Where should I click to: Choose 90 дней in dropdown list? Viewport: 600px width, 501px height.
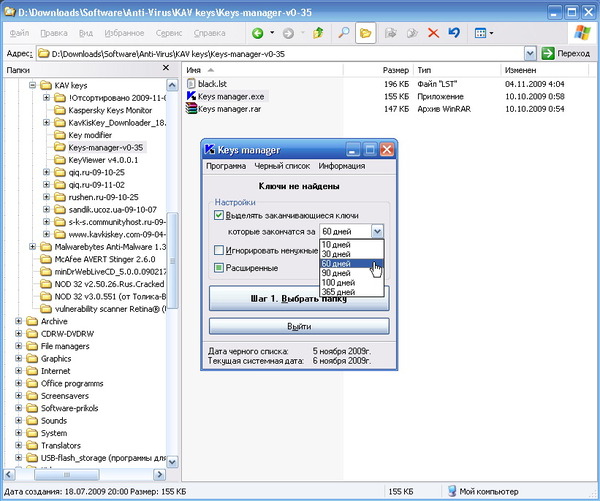[x=352, y=273]
